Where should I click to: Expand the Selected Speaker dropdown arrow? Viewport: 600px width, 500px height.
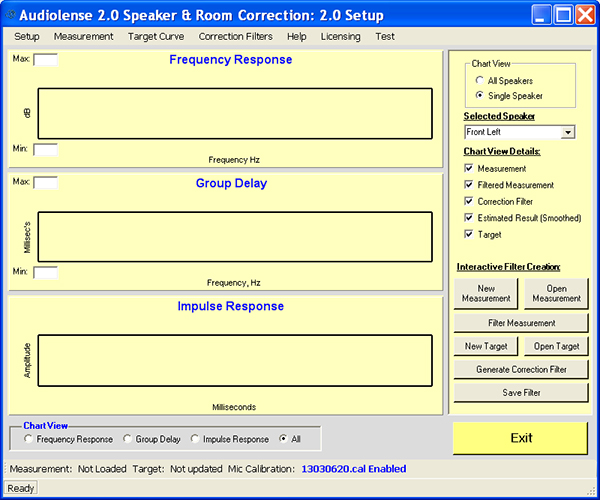click(x=568, y=132)
